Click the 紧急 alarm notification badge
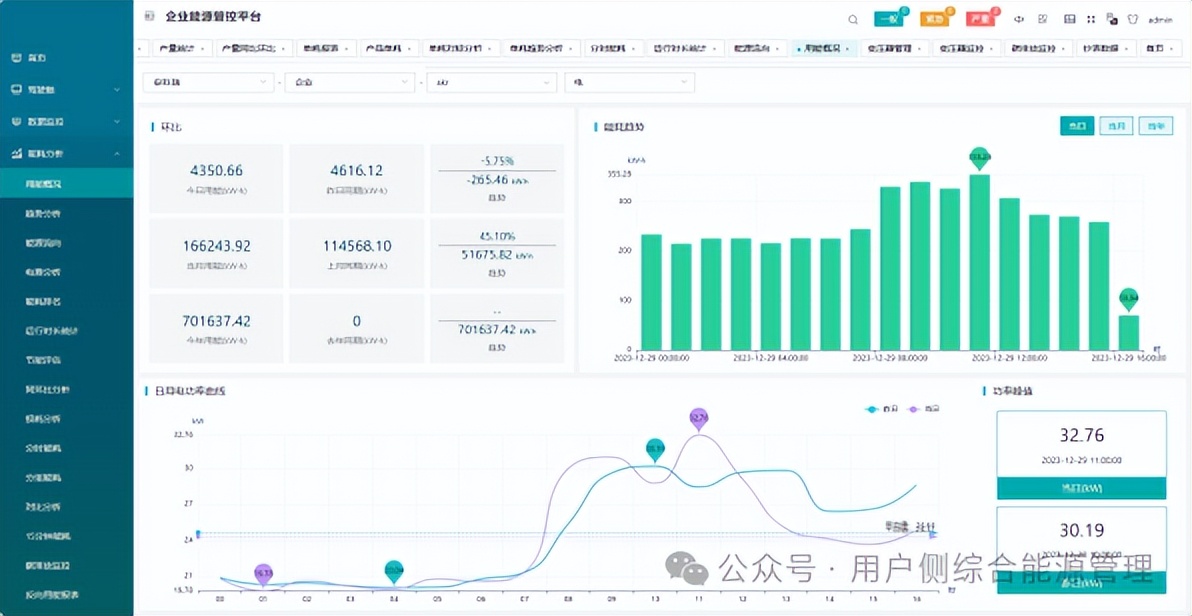The image size is (1192, 616). click(935, 18)
